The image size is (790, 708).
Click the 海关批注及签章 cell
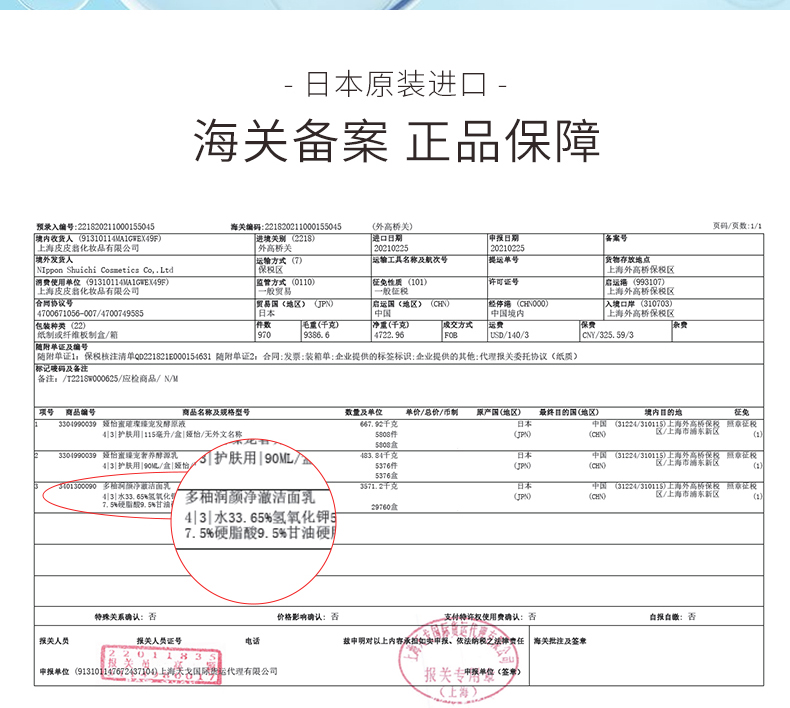pos(646,655)
